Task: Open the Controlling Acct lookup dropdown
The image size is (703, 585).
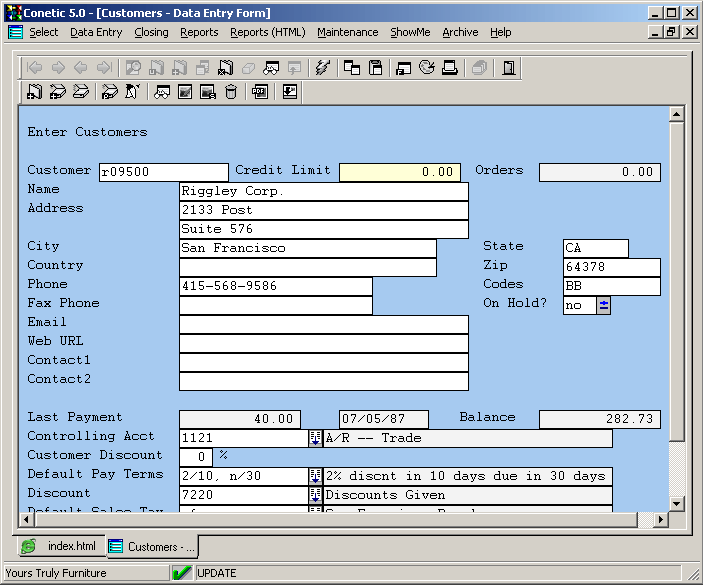Action: click(315, 438)
